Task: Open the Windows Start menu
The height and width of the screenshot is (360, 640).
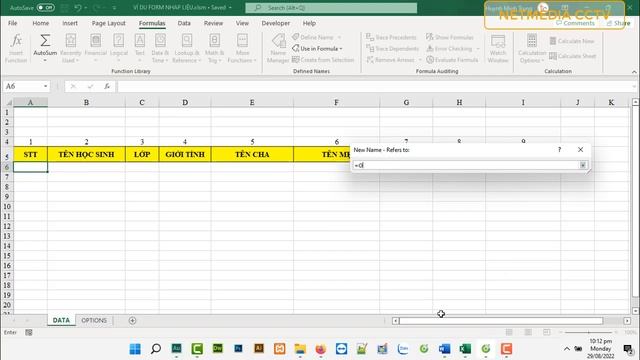Action: pyautogui.click(x=135, y=349)
